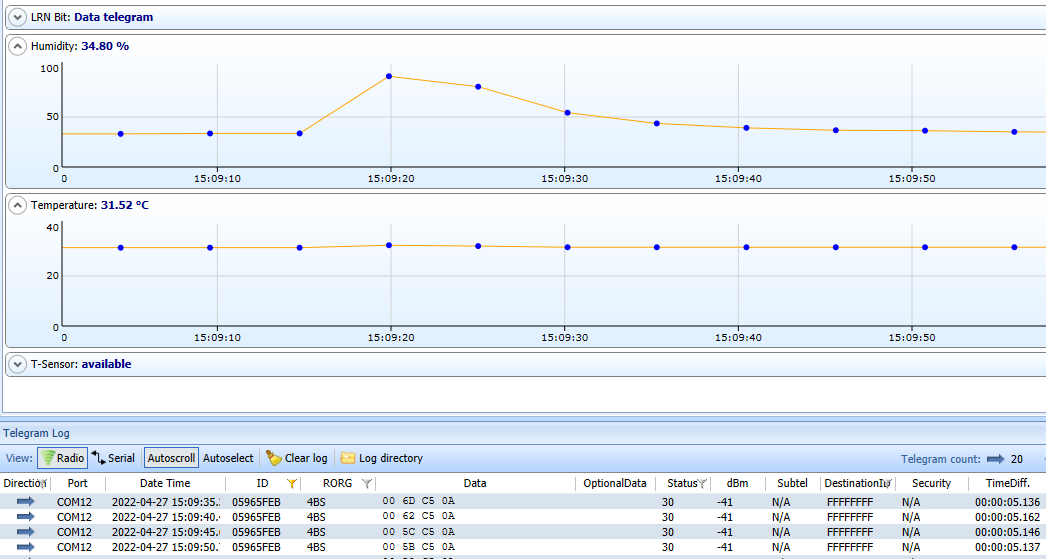Image resolution: width=1046 pixels, height=559 pixels.
Task: Click the T-Sensor available value
Action: click(x=106, y=364)
